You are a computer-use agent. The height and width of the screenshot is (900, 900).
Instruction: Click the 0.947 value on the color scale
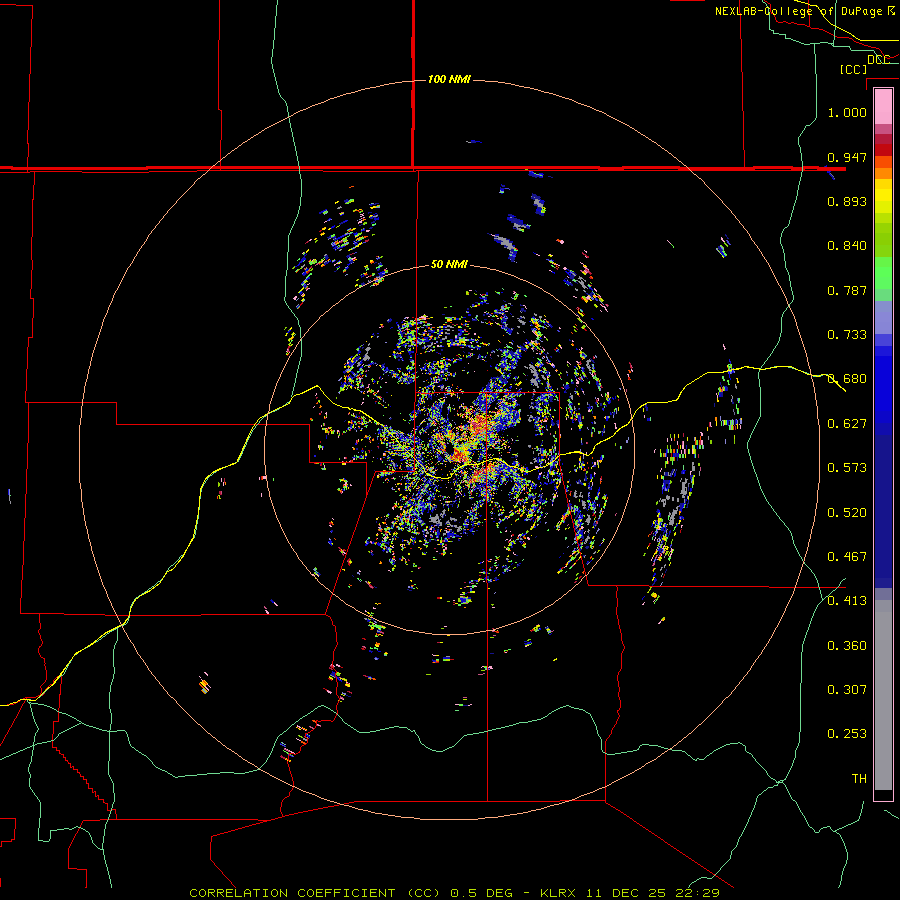(847, 157)
